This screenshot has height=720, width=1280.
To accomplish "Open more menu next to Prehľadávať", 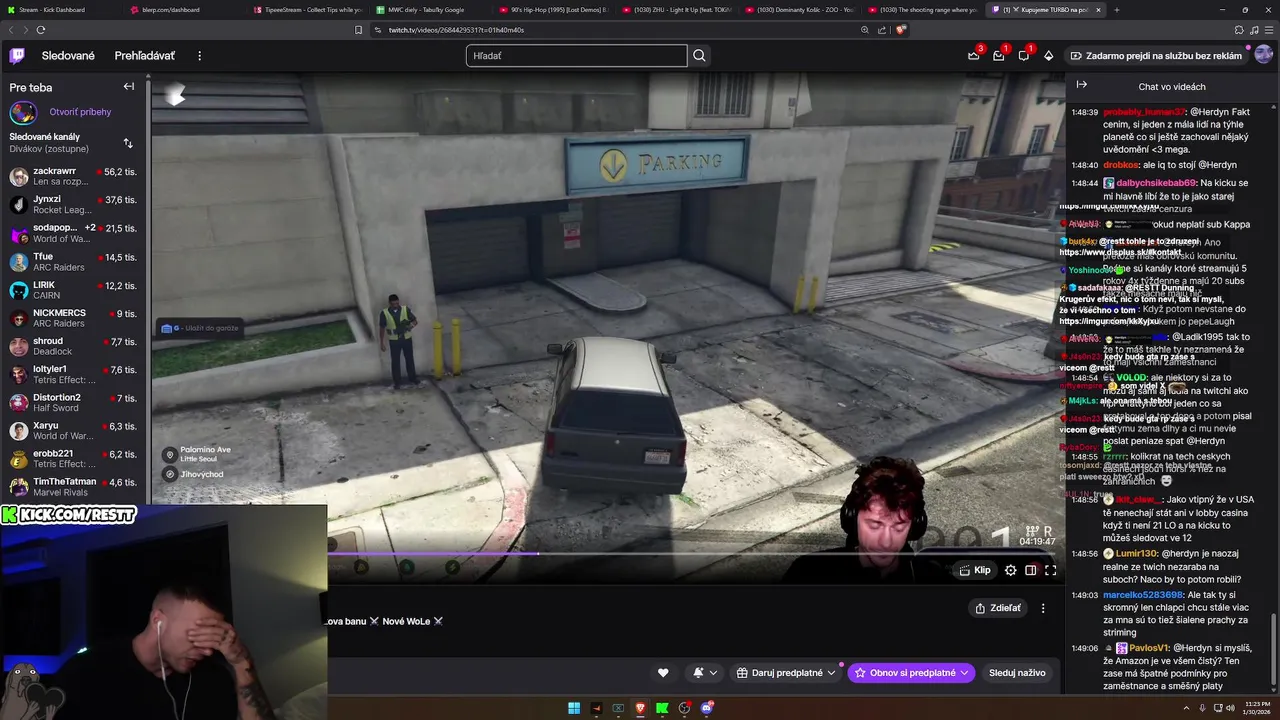I will [199, 56].
